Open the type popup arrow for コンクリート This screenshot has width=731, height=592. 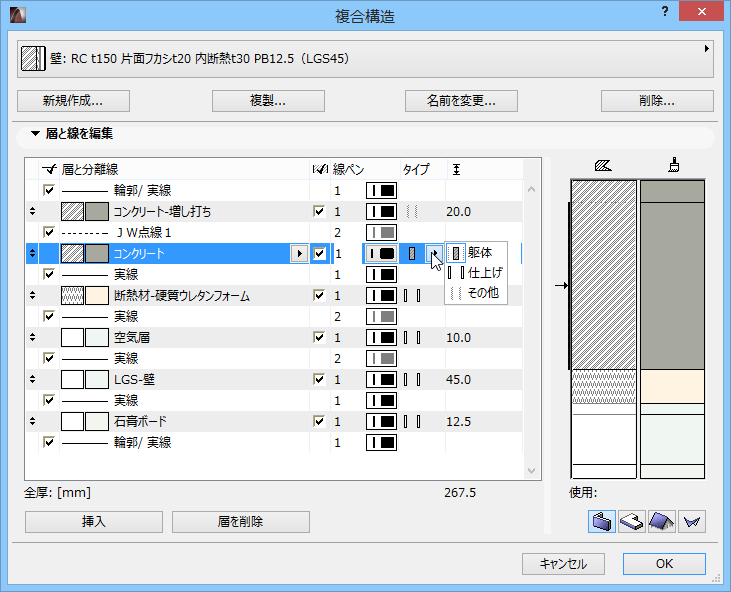pos(434,254)
